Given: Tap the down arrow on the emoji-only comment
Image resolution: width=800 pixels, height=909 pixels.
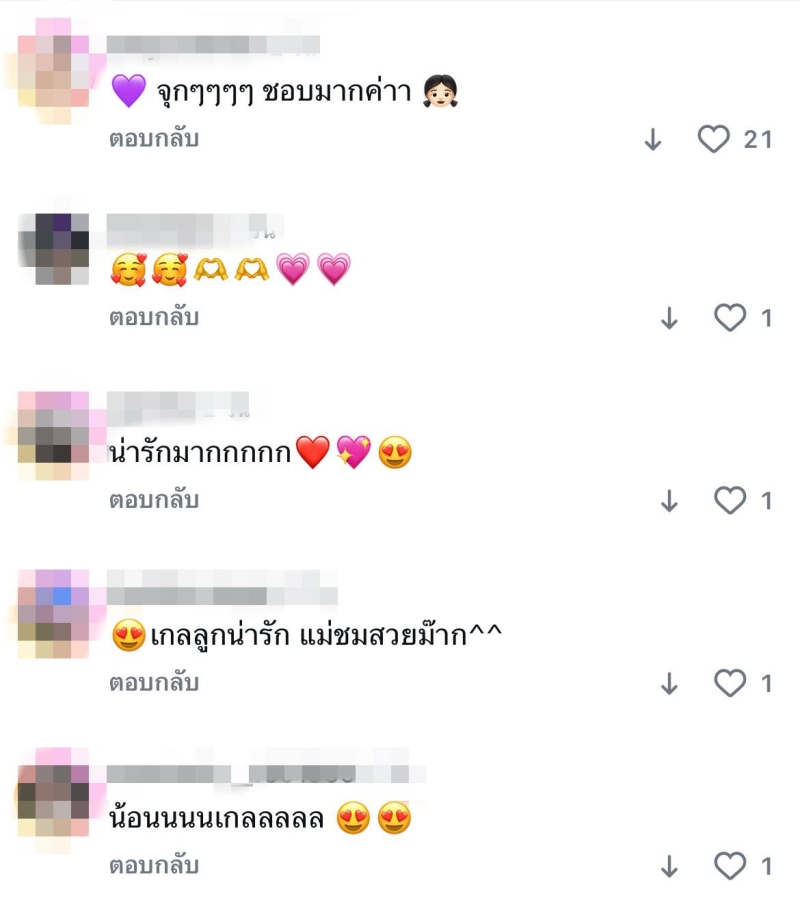Looking at the screenshot, I should coord(670,318).
